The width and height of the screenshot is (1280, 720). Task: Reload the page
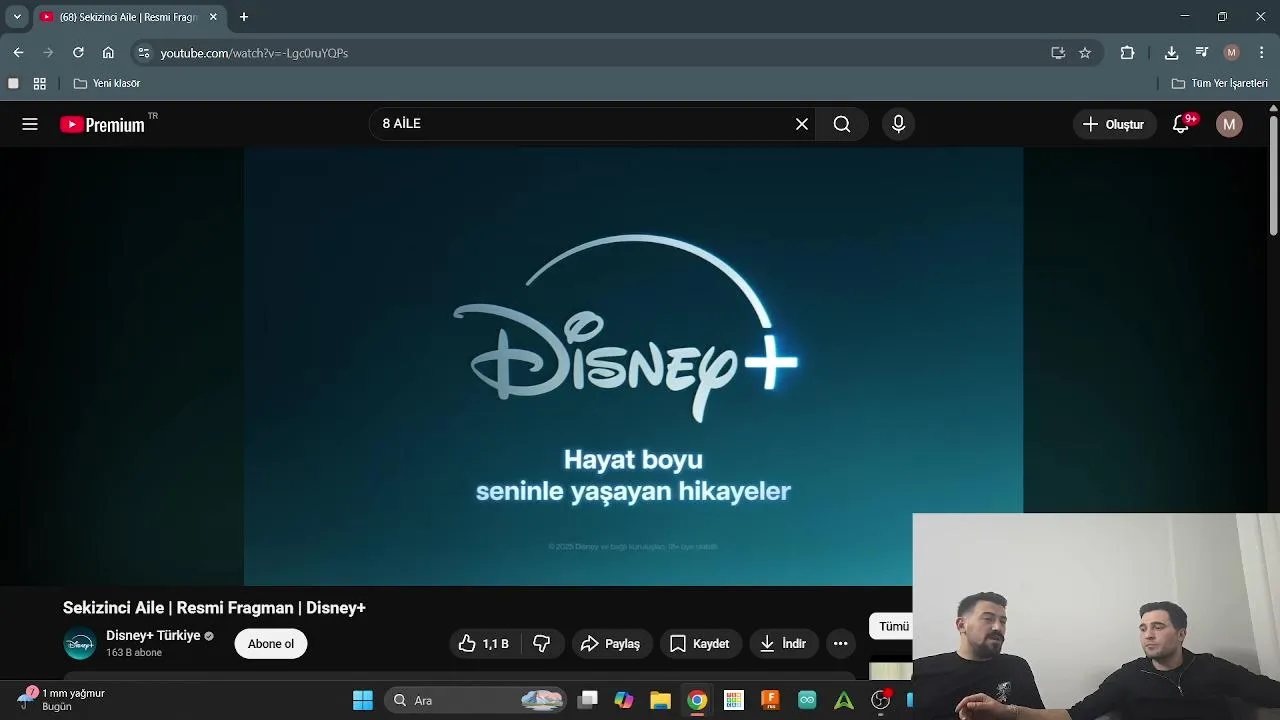click(x=78, y=53)
